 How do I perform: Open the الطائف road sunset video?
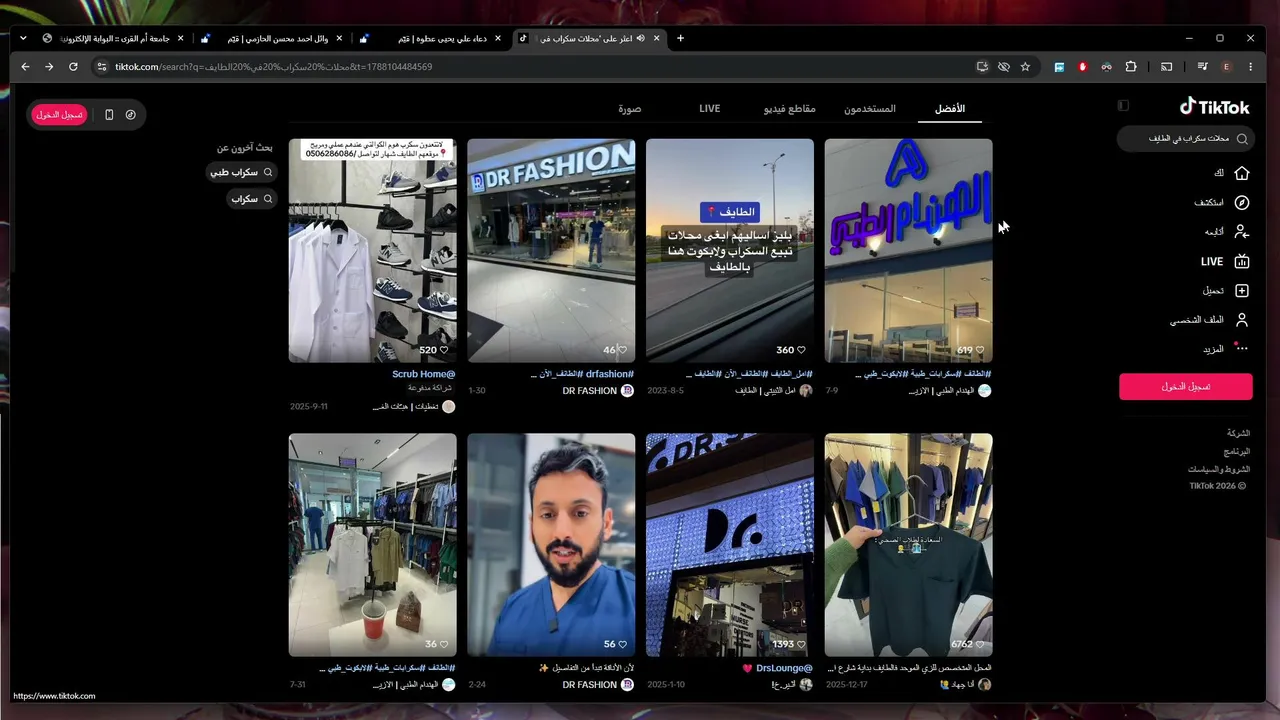click(x=730, y=250)
